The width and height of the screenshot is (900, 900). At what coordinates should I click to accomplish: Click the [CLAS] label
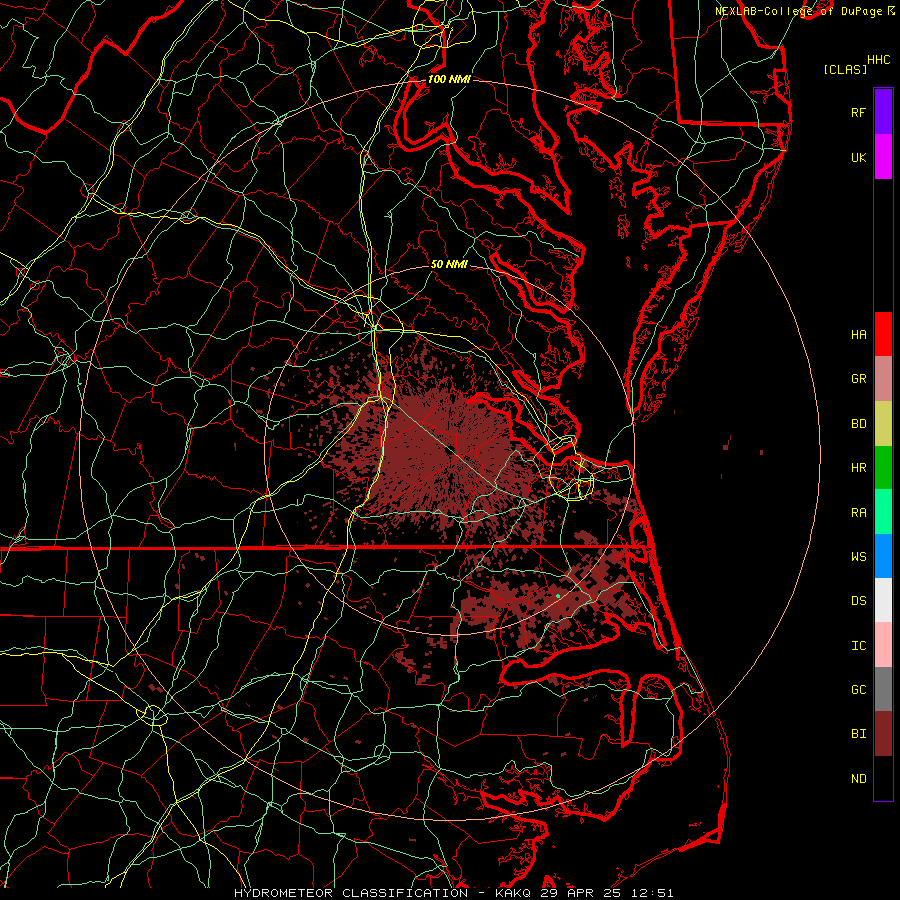845,69
